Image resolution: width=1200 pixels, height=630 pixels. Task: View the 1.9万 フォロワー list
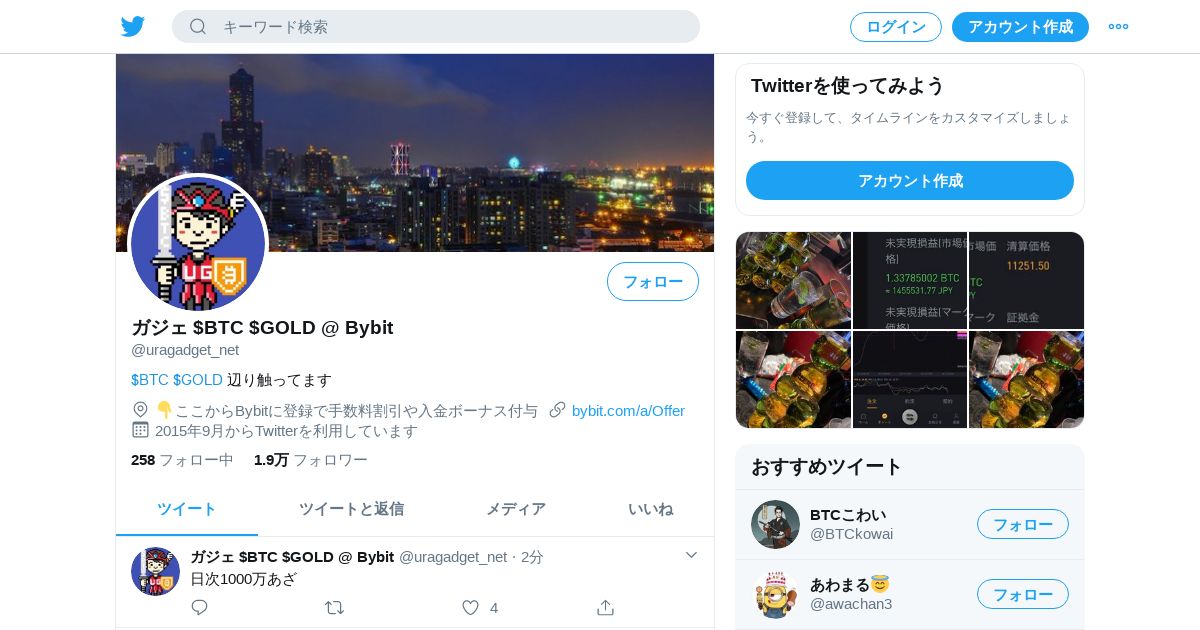pos(310,460)
